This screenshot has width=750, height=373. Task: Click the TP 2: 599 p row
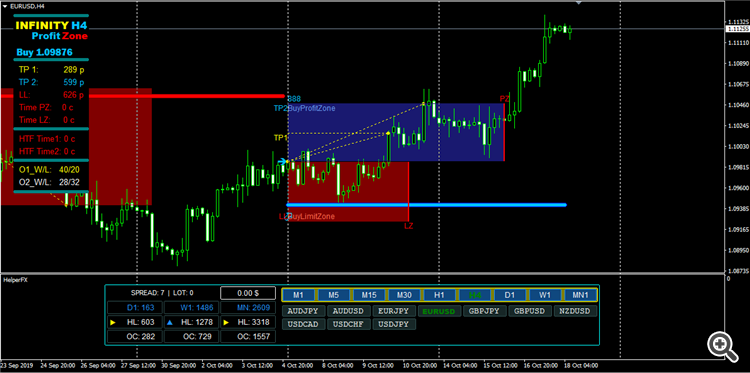(51, 82)
